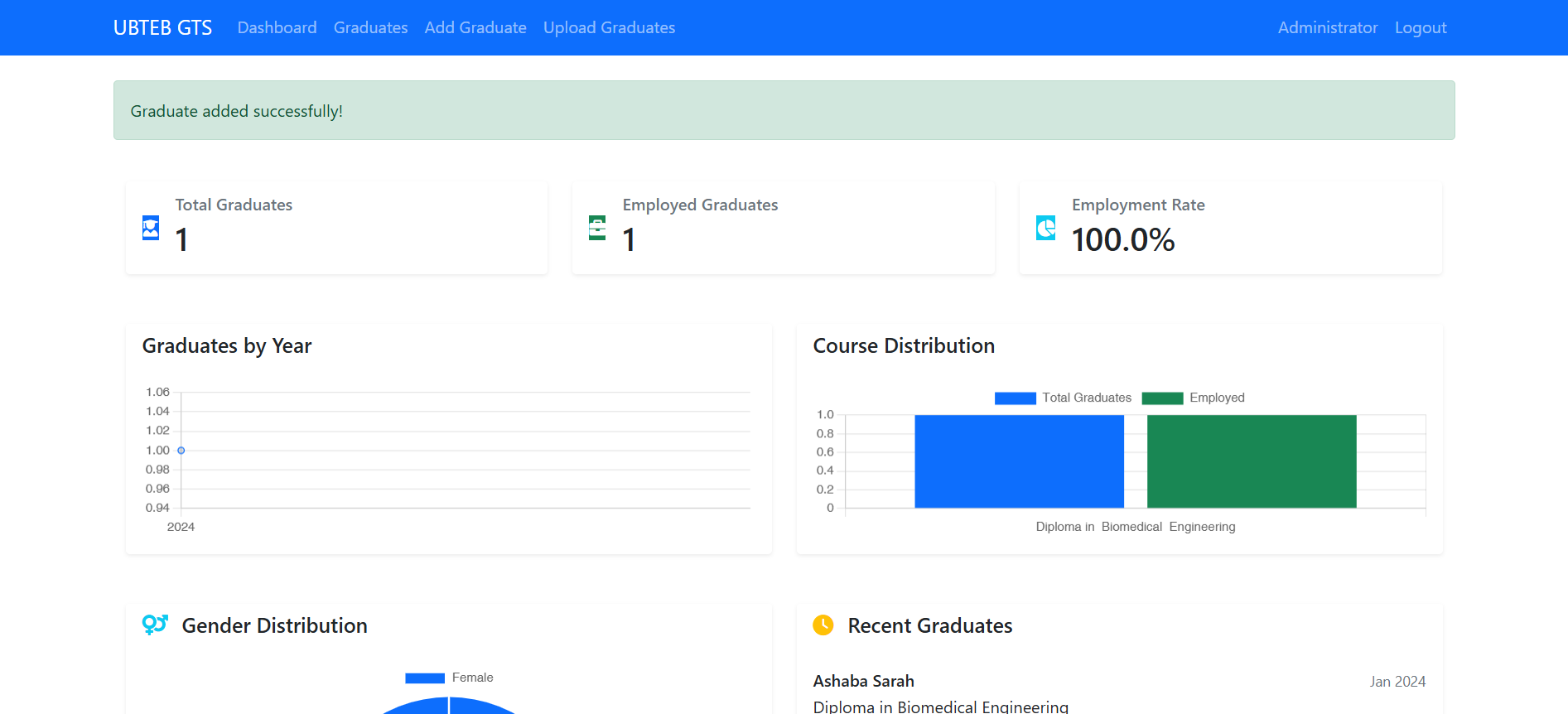Click the Employed Graduates briefcase icon

pyautogui.click(x=597, y=228)
